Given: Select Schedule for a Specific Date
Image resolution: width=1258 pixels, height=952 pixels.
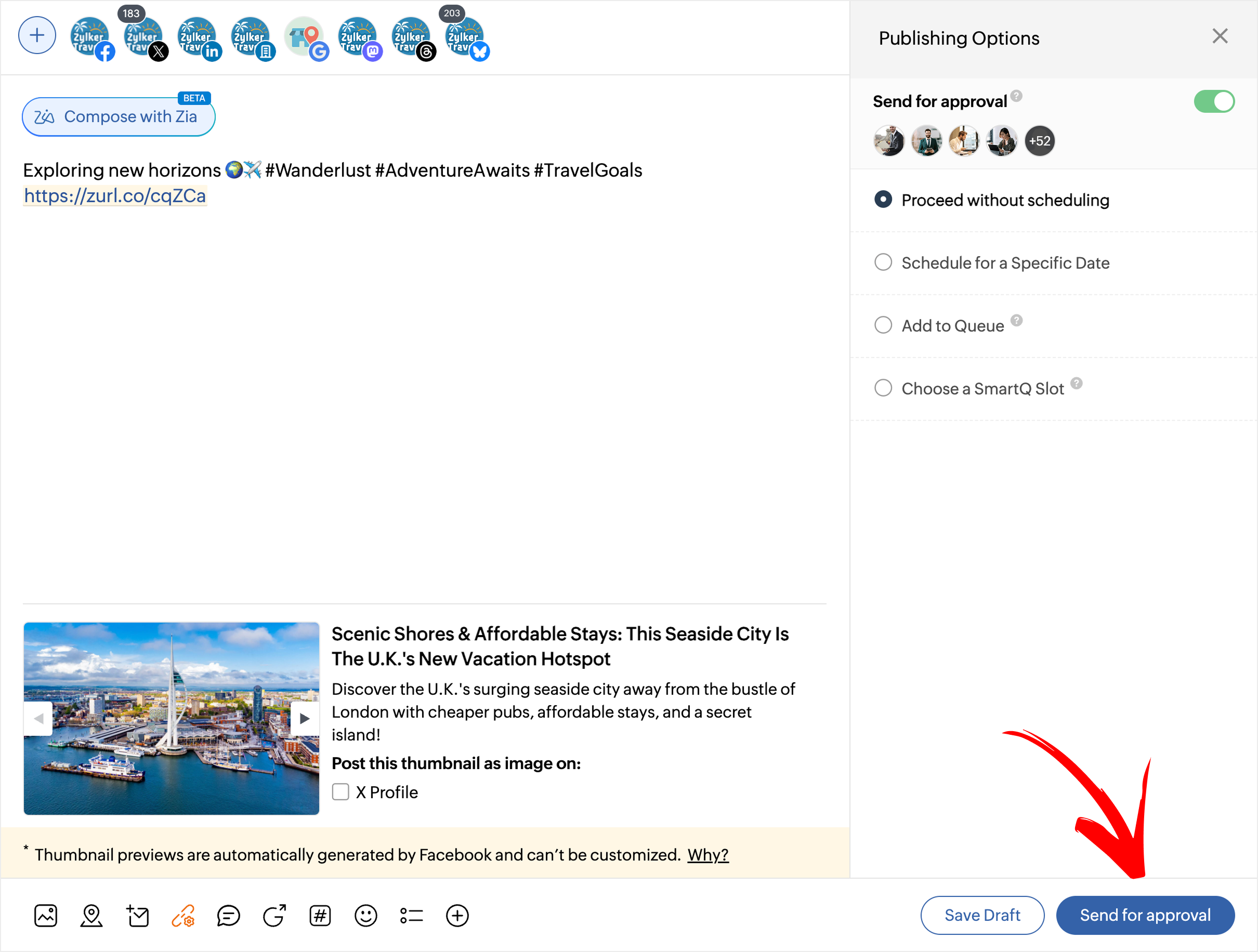Looking at the screenshot, I should [x=883, y=262].
